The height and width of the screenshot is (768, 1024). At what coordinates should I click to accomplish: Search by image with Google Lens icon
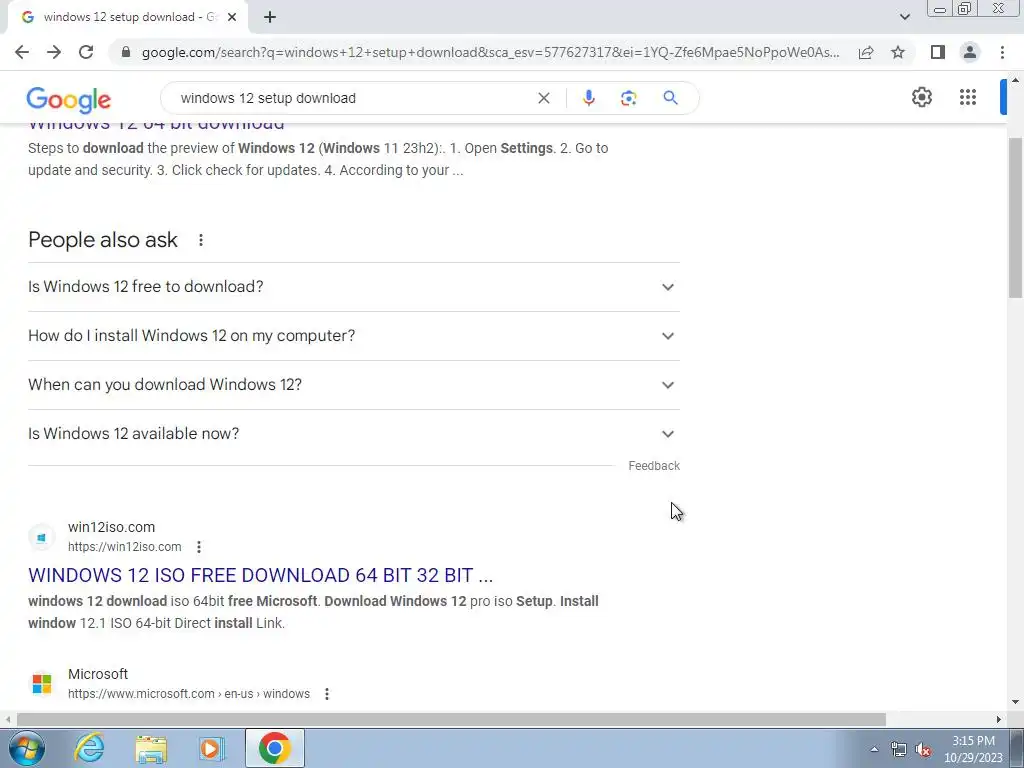[x=628, y=98]
